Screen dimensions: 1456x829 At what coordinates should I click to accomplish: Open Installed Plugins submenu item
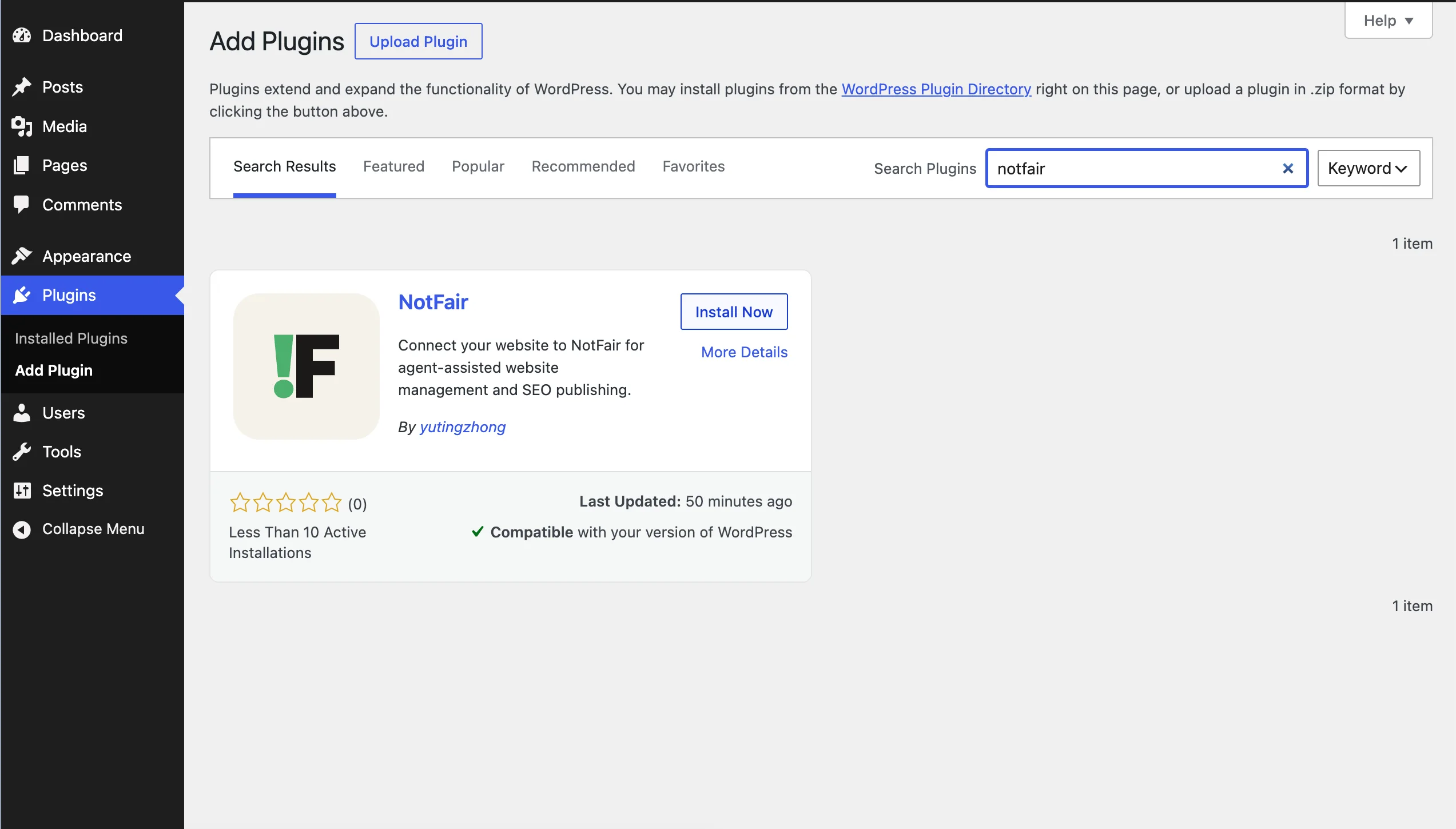pyautogui.click(x=71, y=338)
